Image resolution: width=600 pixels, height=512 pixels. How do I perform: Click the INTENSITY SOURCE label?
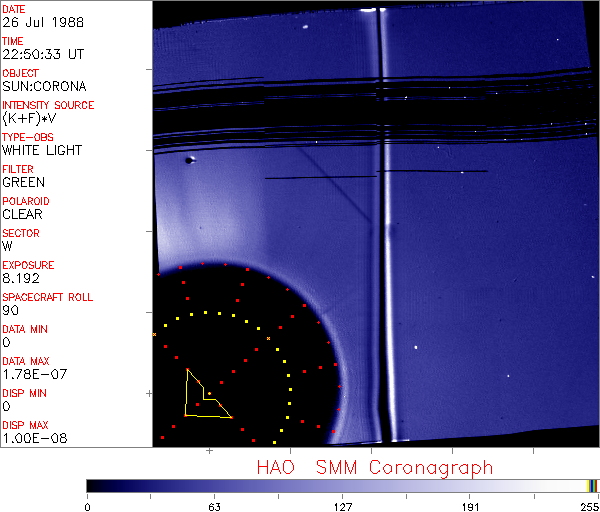(48, 105)
